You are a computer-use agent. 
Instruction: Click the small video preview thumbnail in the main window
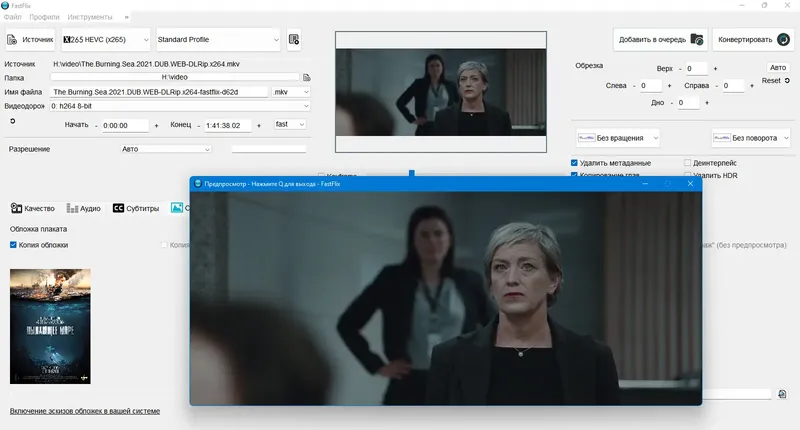coord(441,92)
